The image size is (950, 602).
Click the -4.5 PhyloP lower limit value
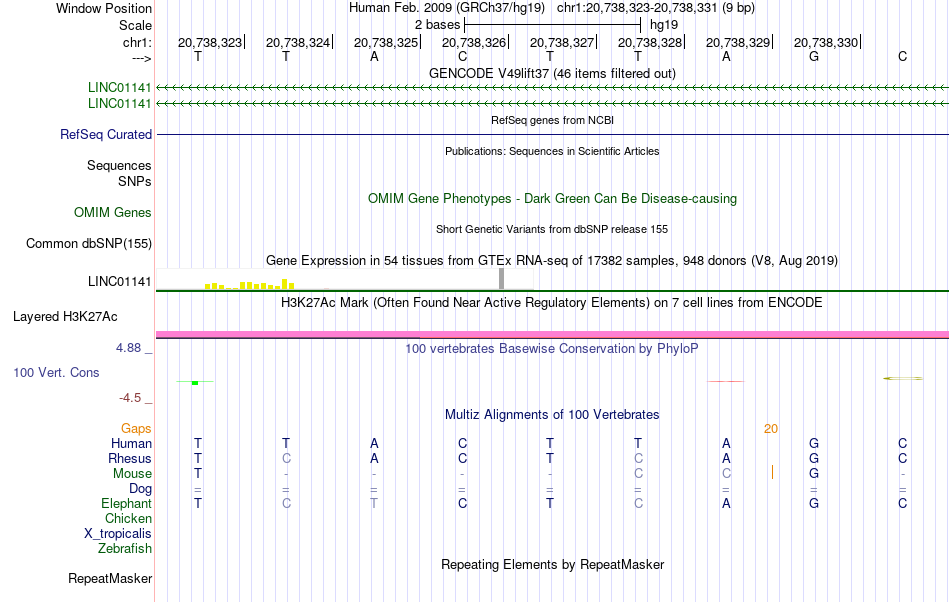(130, 398)
